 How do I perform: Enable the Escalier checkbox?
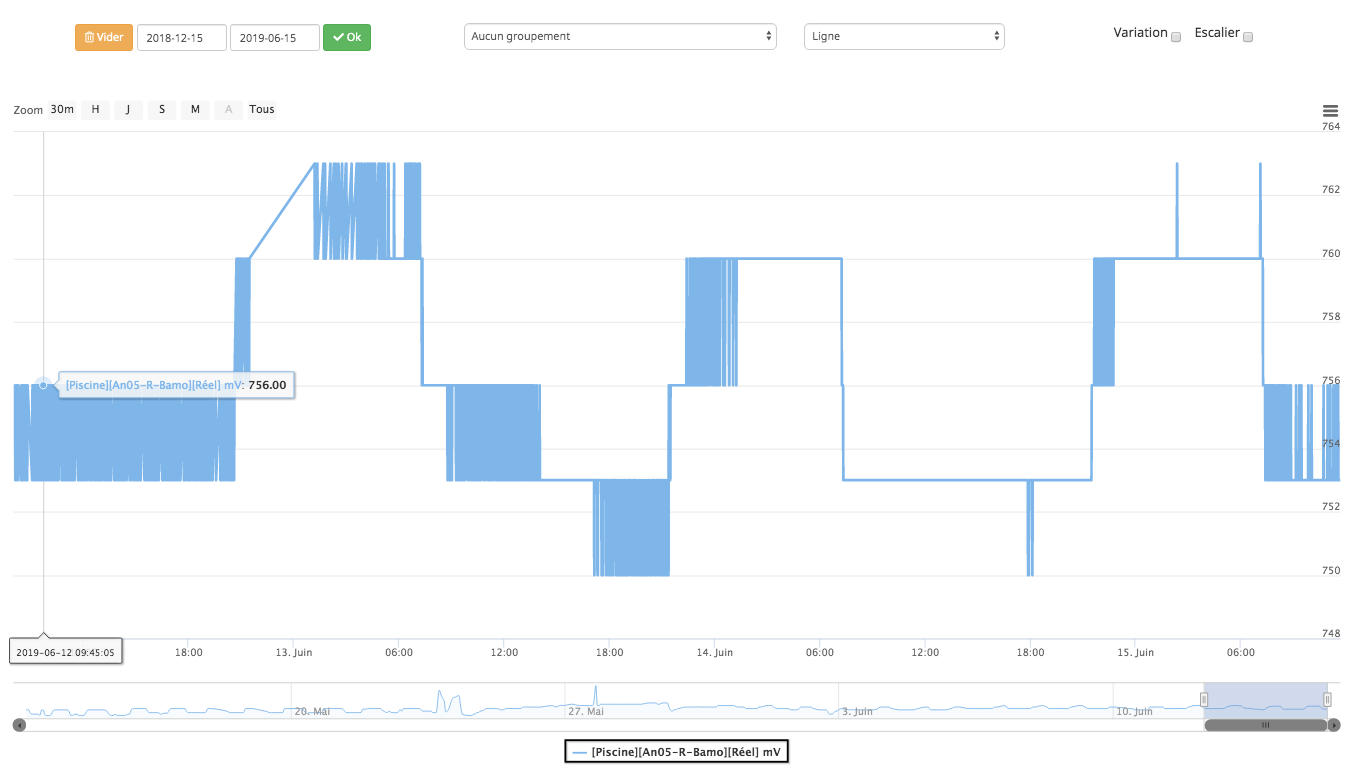point(1248,37)
